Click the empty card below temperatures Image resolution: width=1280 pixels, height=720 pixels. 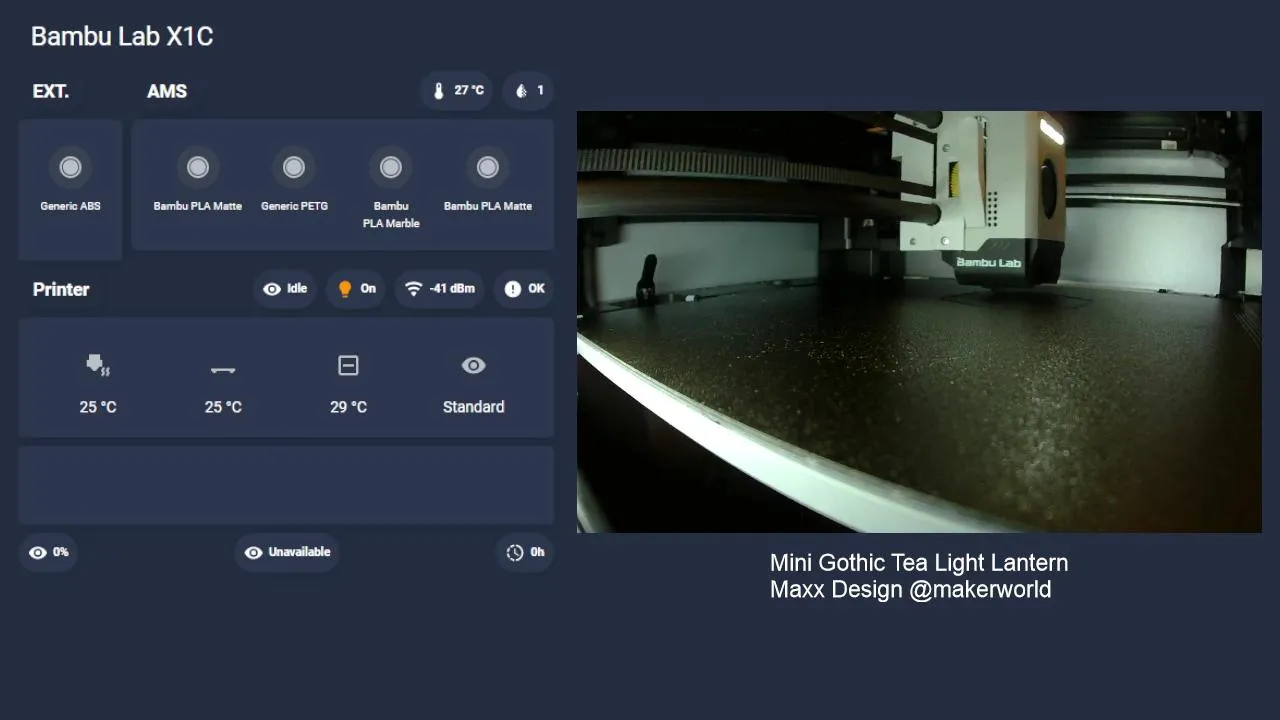[286, 485]
